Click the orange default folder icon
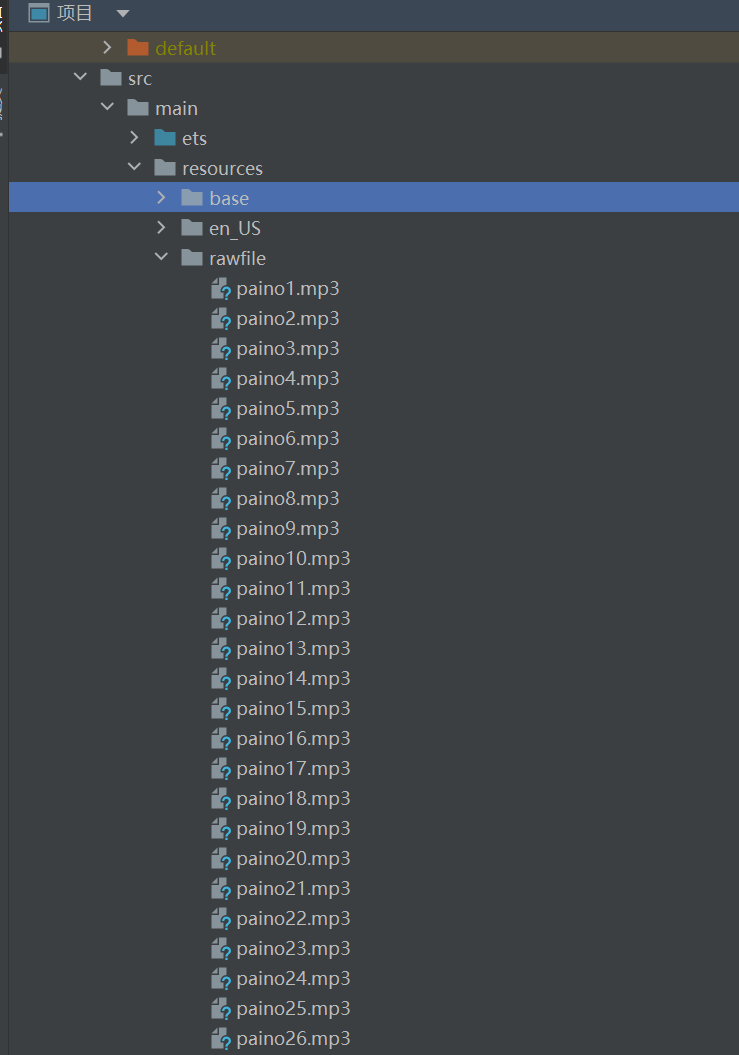 (138, 48)
